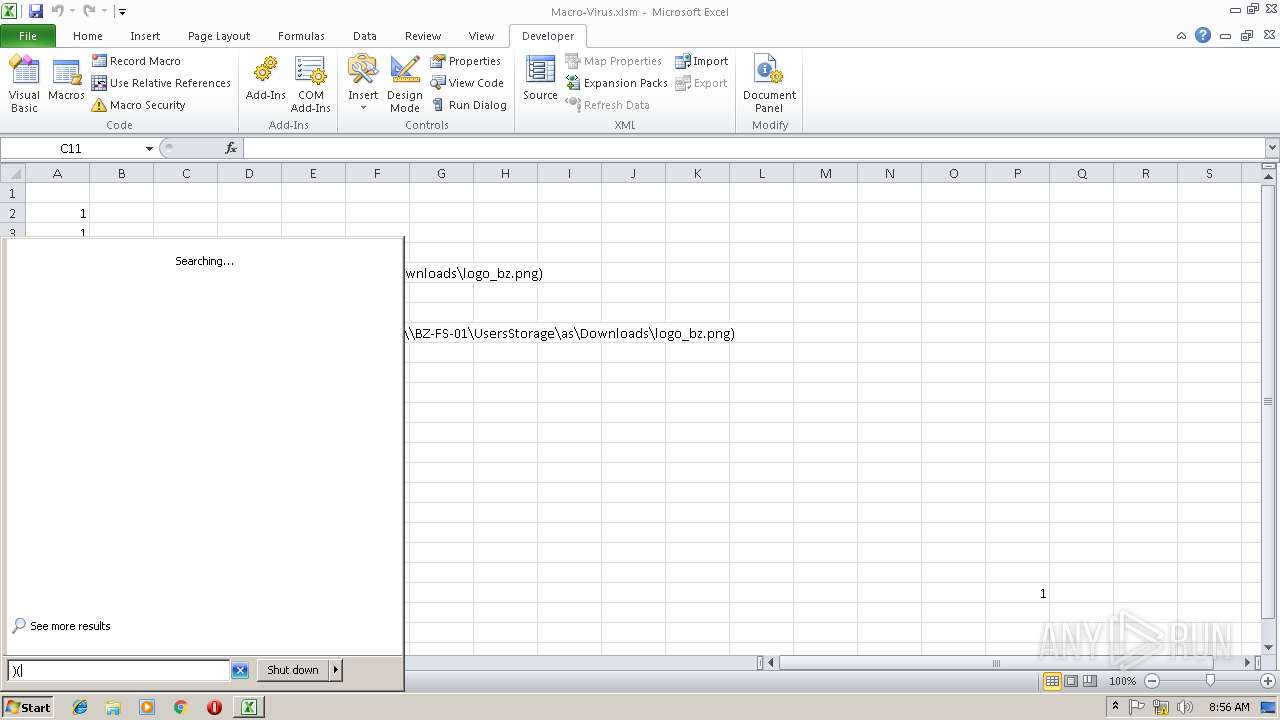Switch to the Home tab

tap(88, 36)
